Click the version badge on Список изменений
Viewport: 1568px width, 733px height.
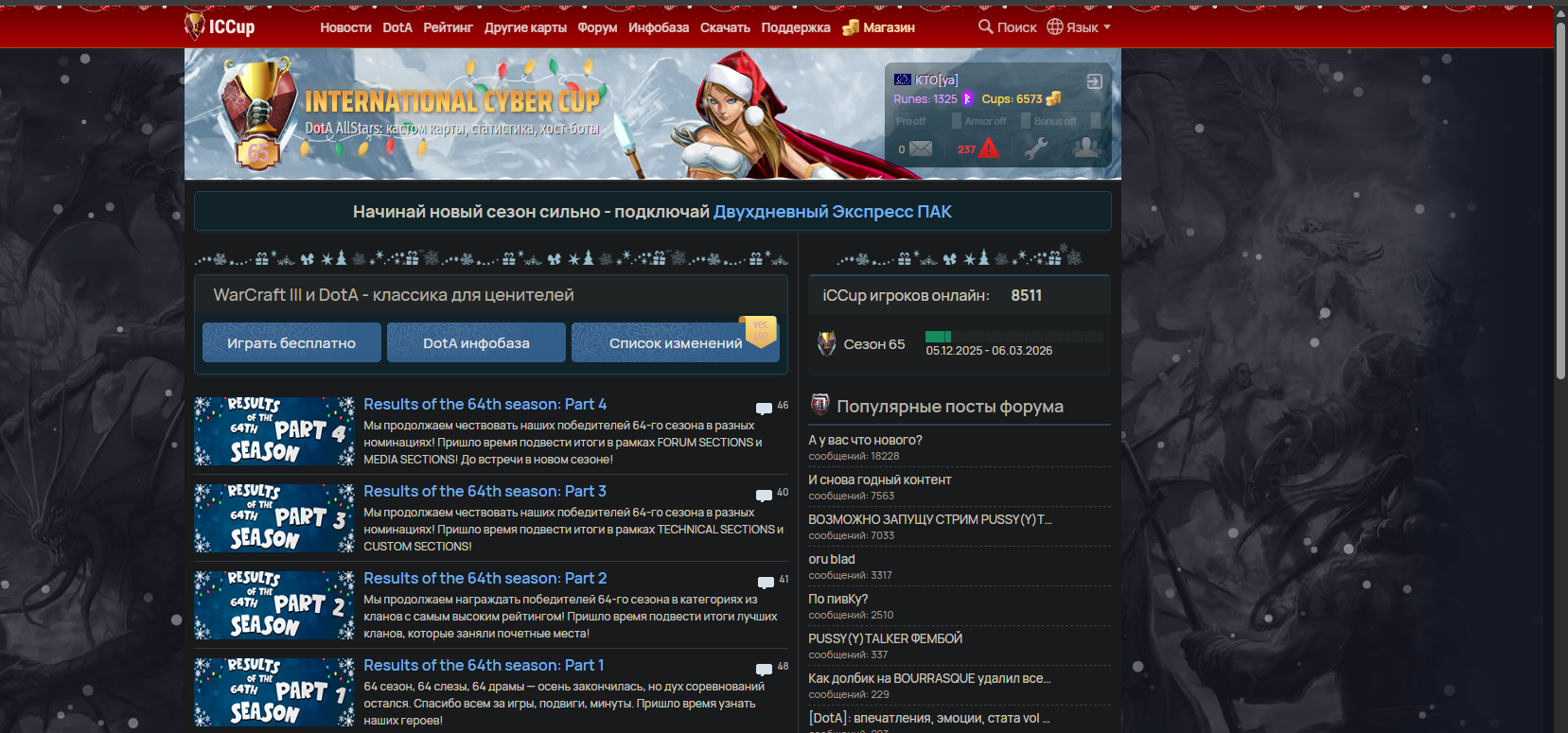click(760, 331)
